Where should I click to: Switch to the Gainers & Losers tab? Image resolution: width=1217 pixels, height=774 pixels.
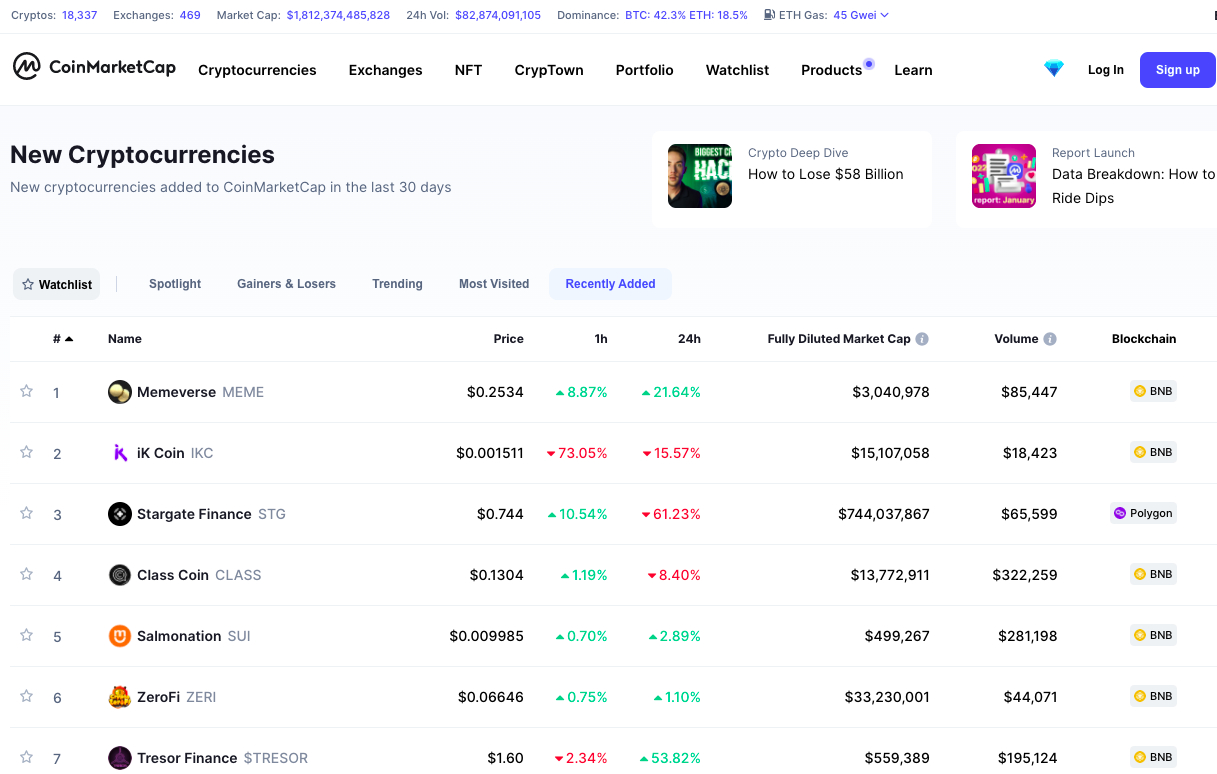pos(286,284)
